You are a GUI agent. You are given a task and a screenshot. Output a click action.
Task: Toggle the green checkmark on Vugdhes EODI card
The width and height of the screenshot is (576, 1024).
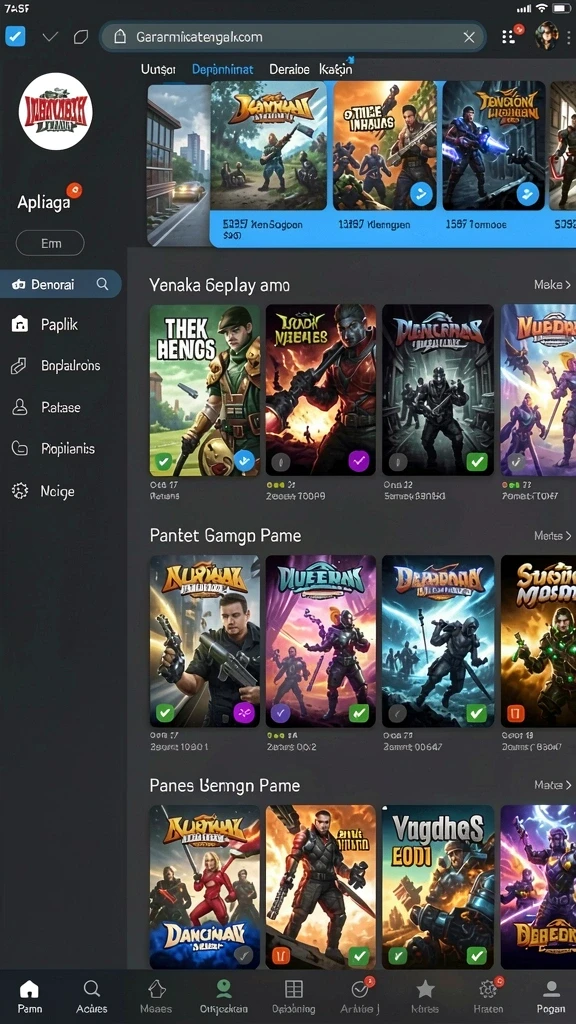(x=477, y=956)
